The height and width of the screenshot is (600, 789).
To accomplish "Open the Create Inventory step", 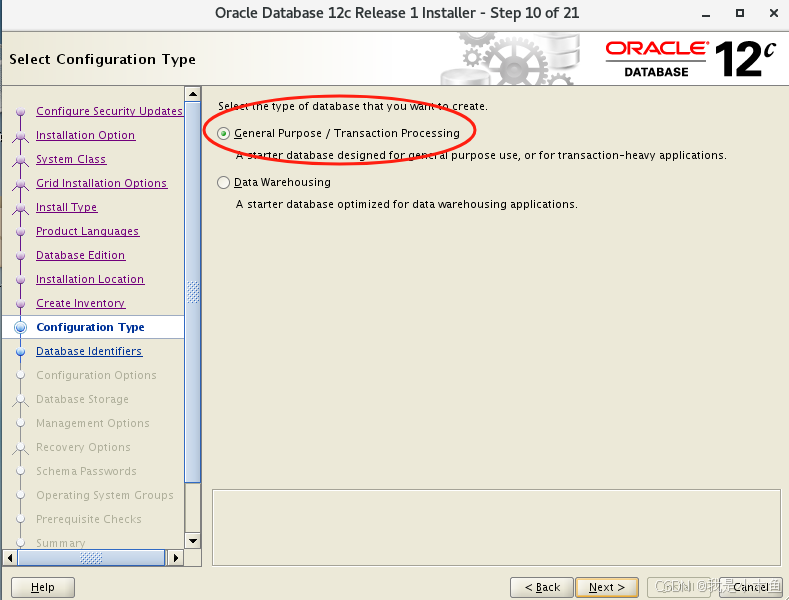I will point(81,304).
